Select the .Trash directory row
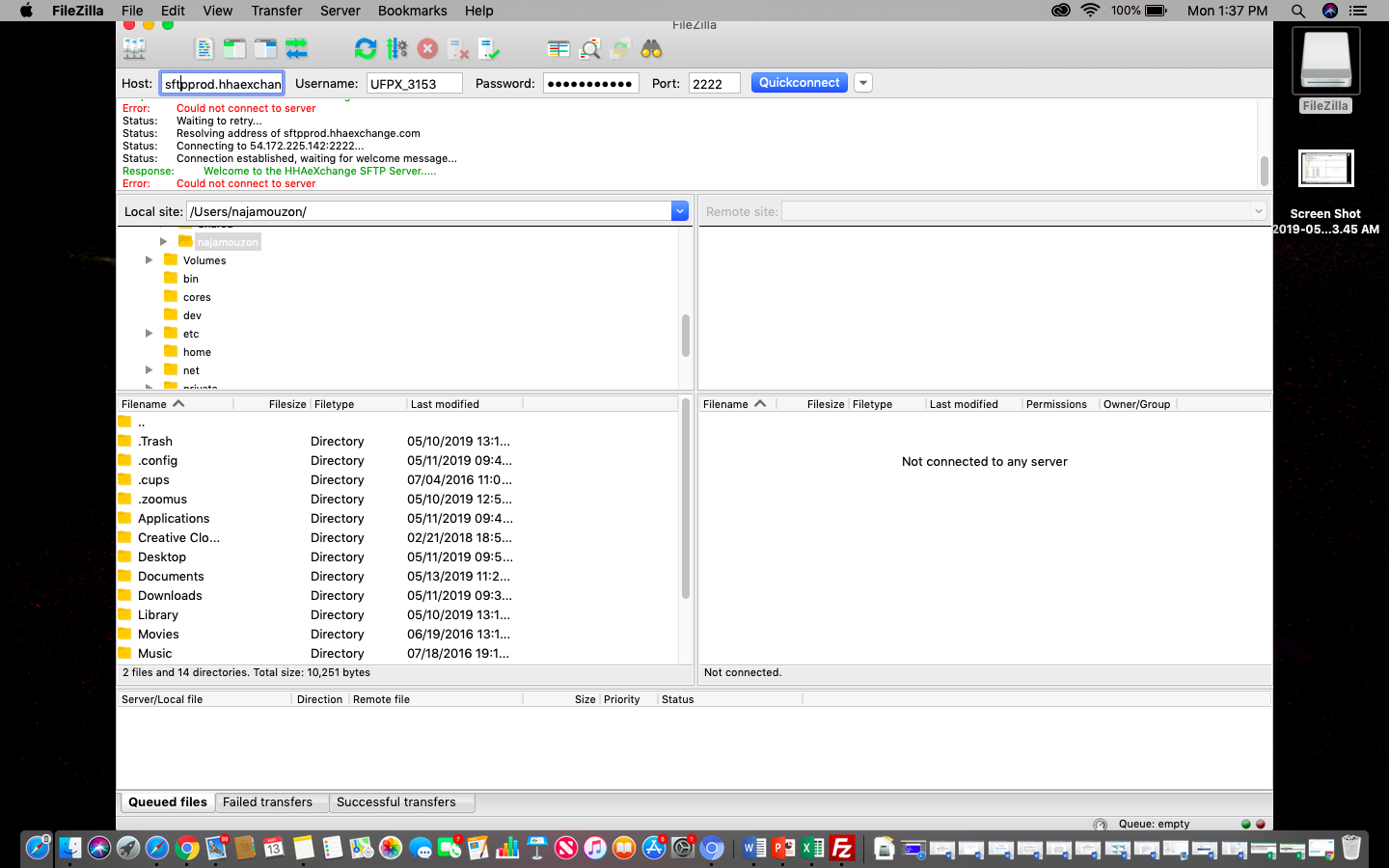 (397, 442)
